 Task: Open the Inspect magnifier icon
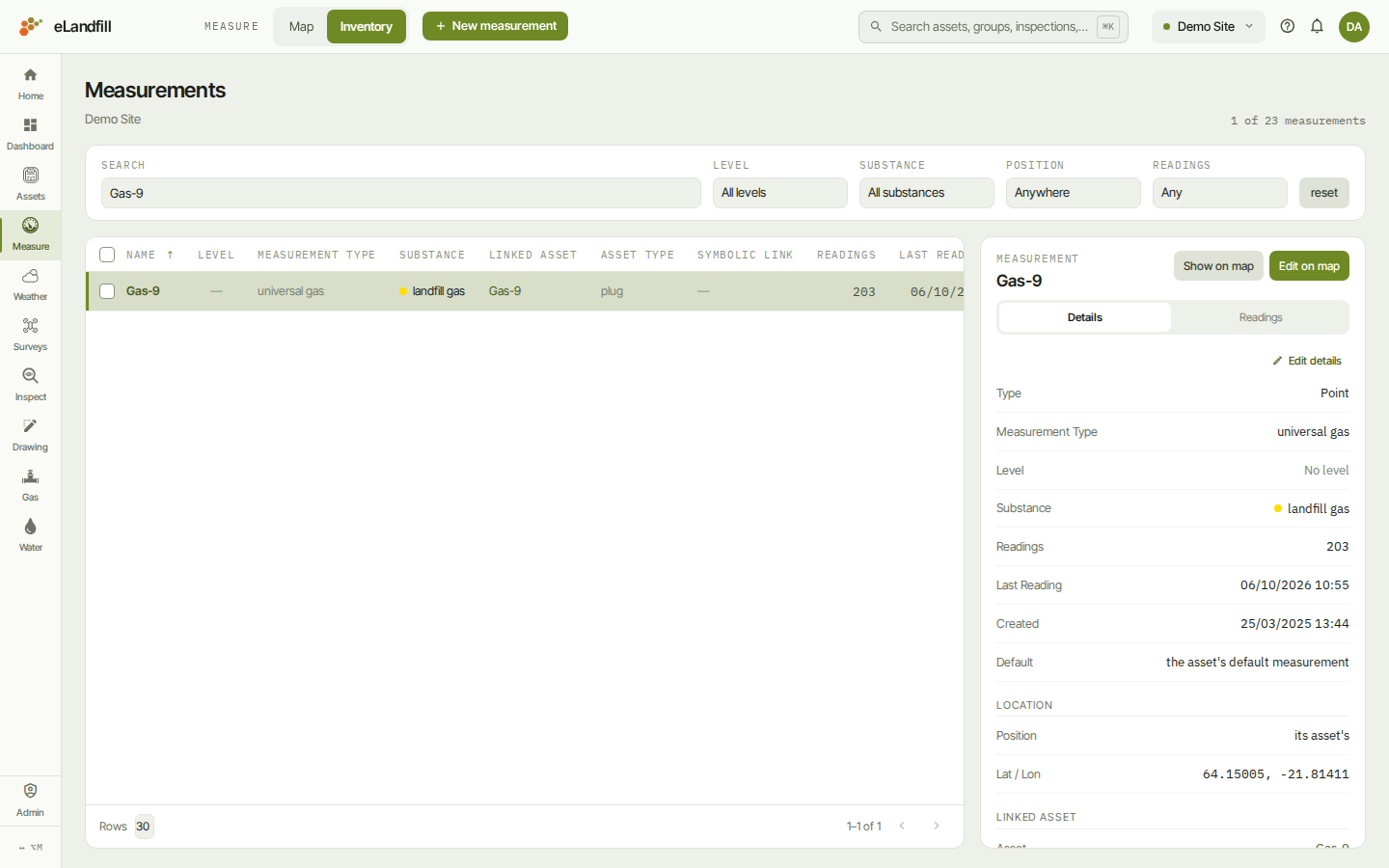pyautogui.click(x=30, y=376)
